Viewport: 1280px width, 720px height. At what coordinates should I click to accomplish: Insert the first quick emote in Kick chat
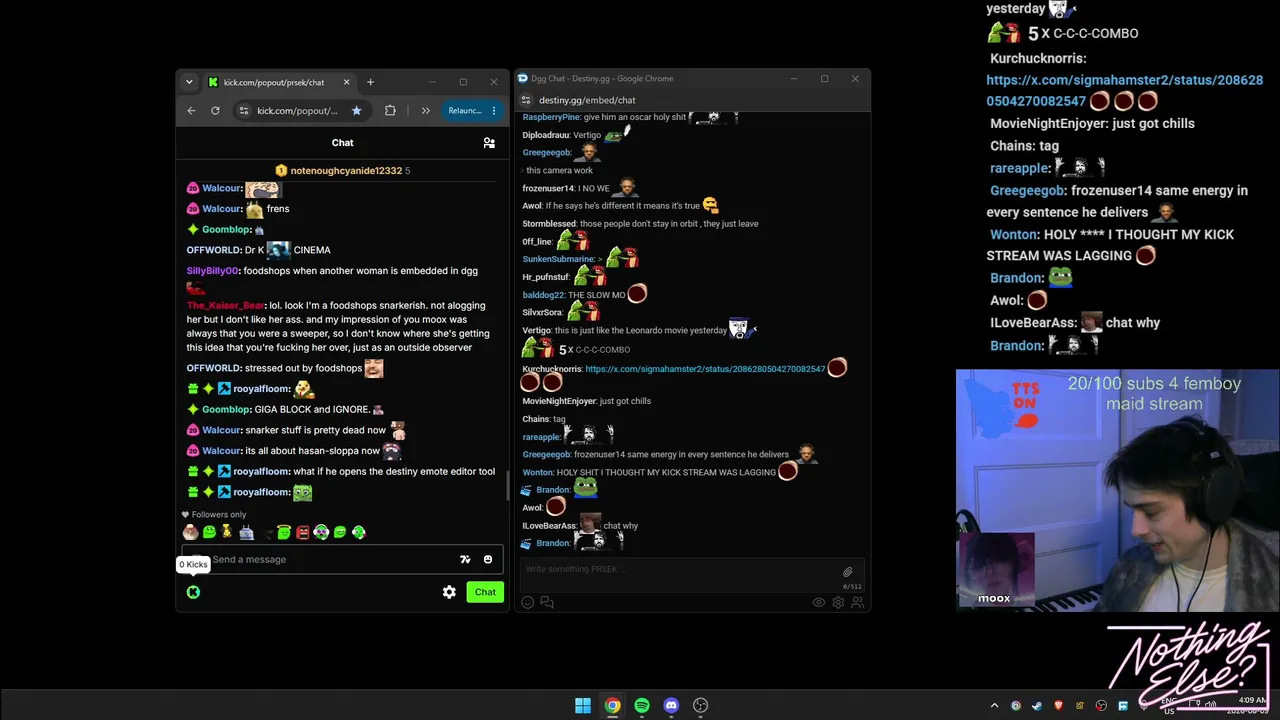pos(190,532)
